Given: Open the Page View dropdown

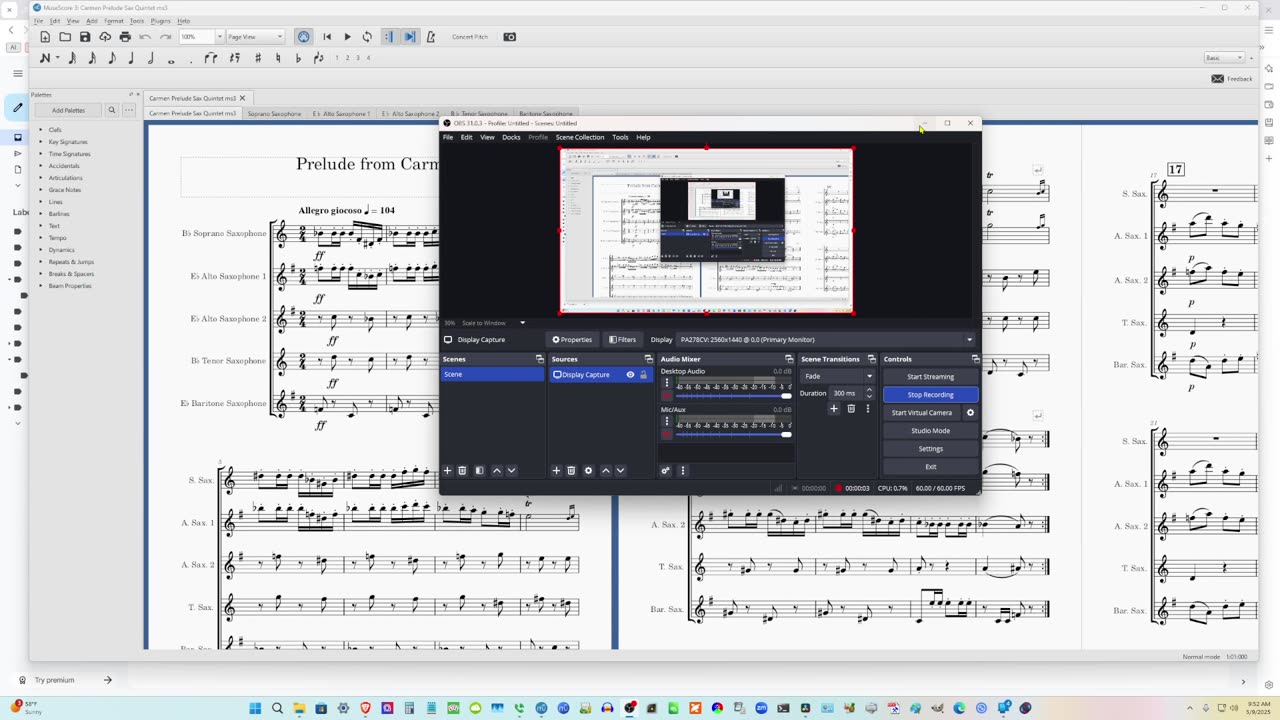Looking at the screenshot, I should tap(255, 37).
